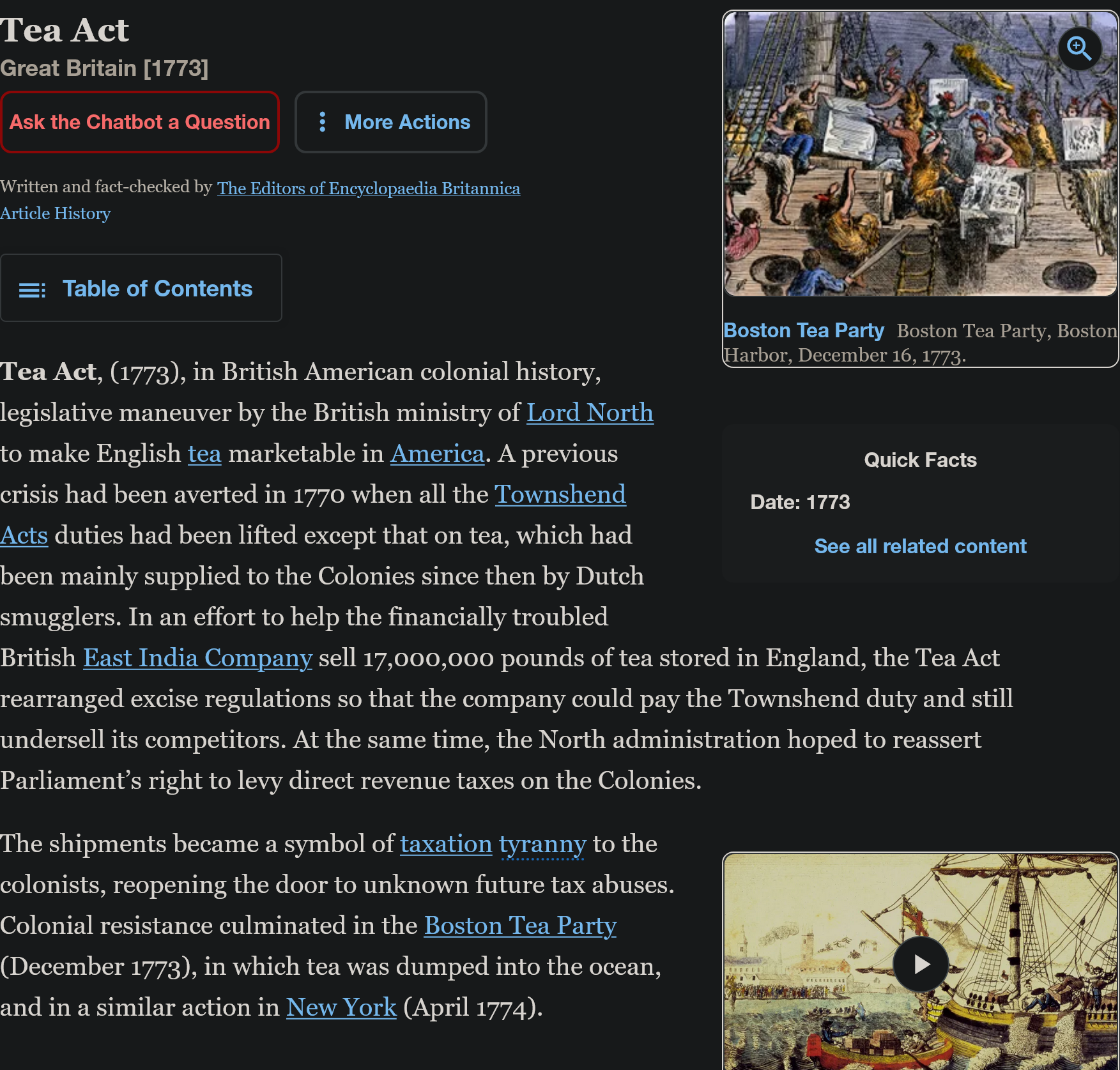Click the Date: 1773 fact

[800, 502]
